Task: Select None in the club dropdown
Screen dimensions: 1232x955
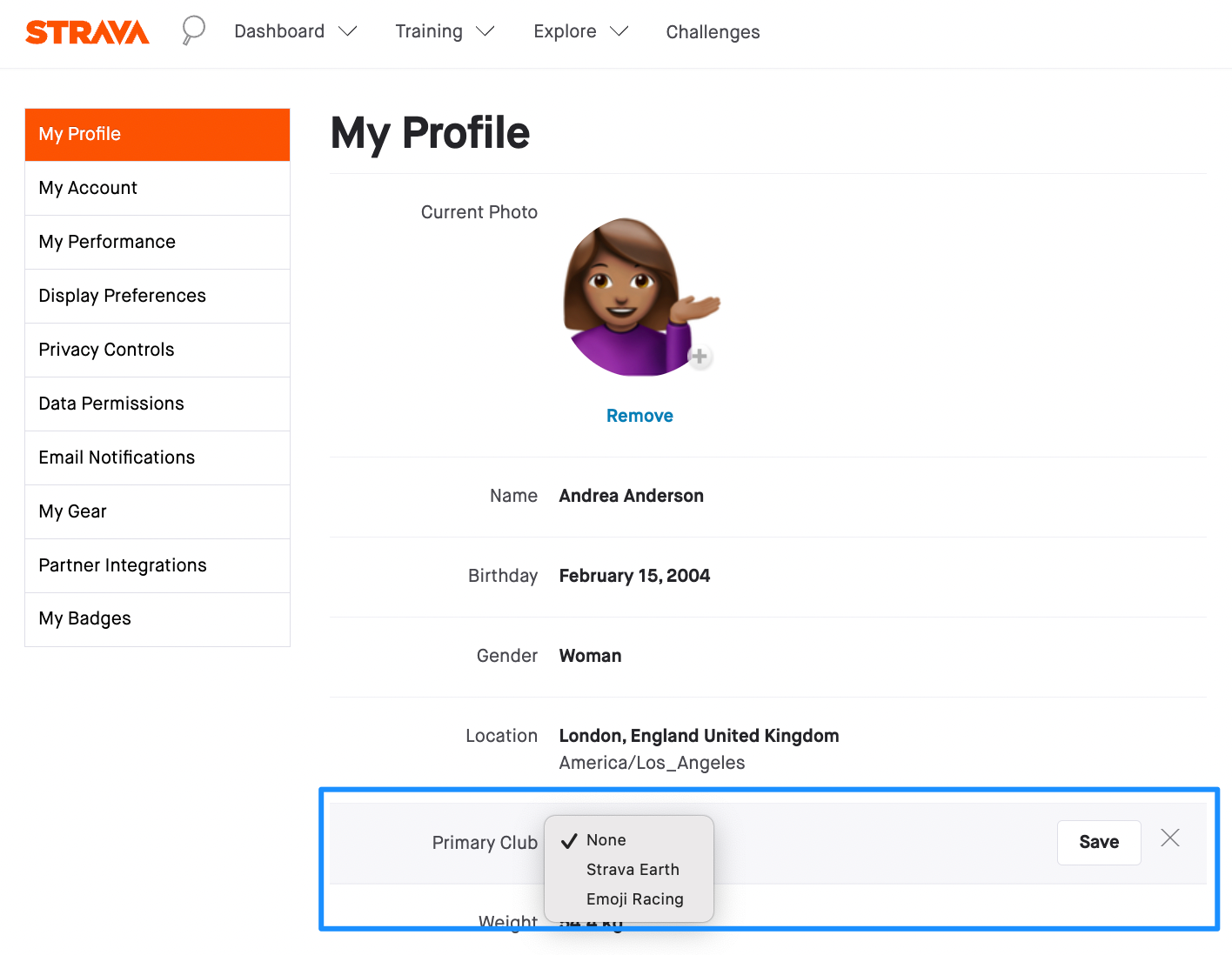Action: 607,839
